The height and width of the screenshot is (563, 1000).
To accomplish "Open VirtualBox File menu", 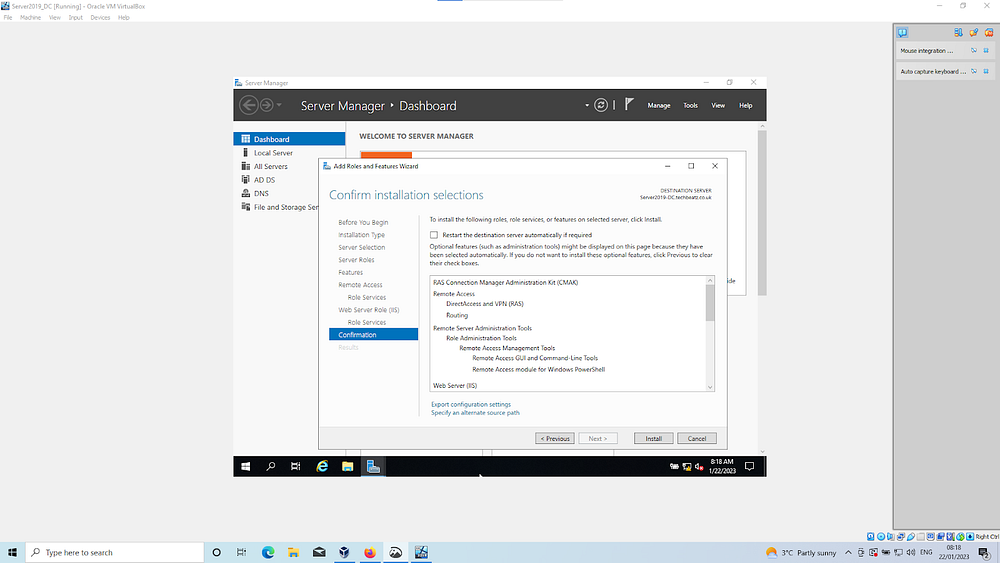I will pos(8,17).
